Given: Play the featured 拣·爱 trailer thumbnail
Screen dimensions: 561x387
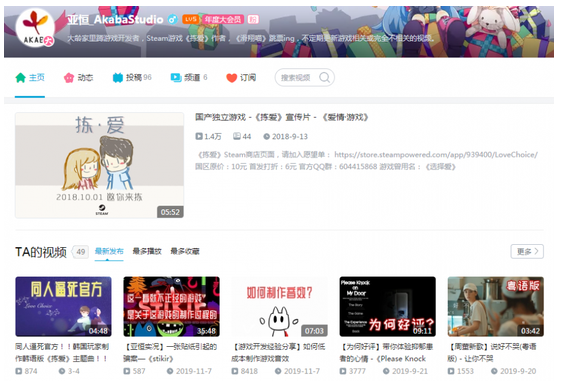Looking at the screenshot, I should [x=99, y=165].
